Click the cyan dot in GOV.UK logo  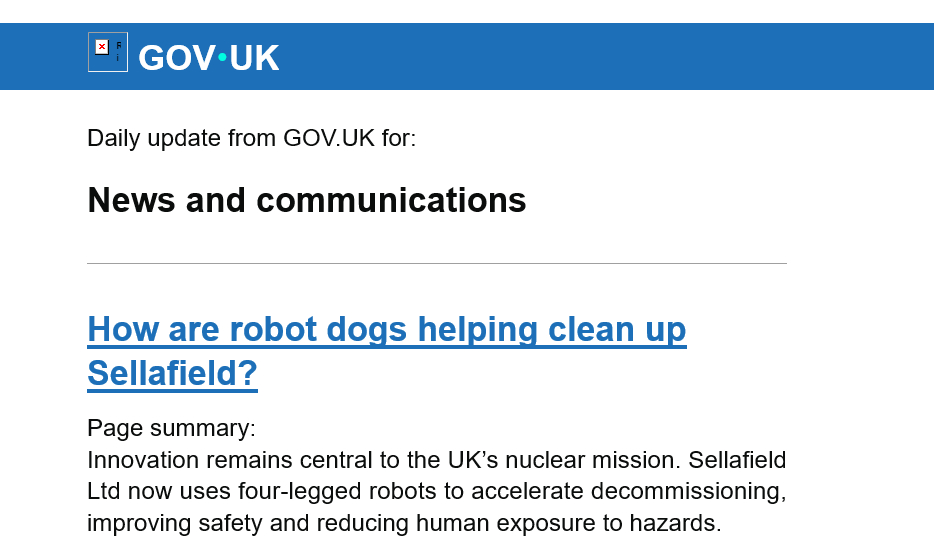(x=222, y=57)
